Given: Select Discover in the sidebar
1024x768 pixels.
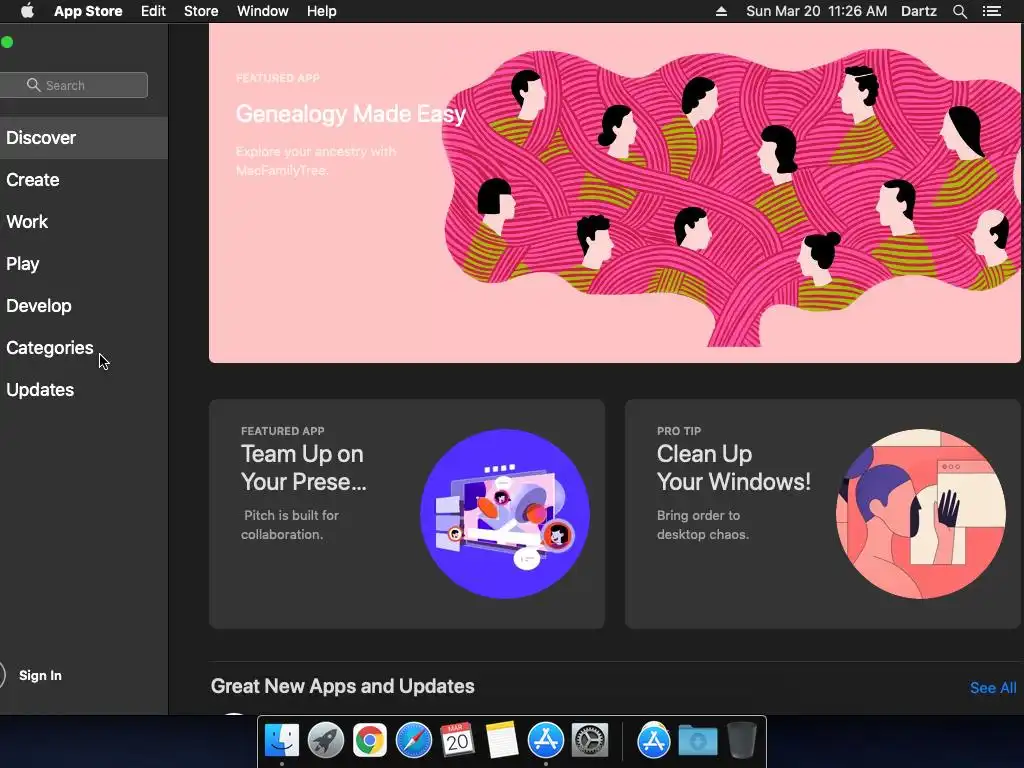Looking at the screenshot, I should (x=84, y=138).
